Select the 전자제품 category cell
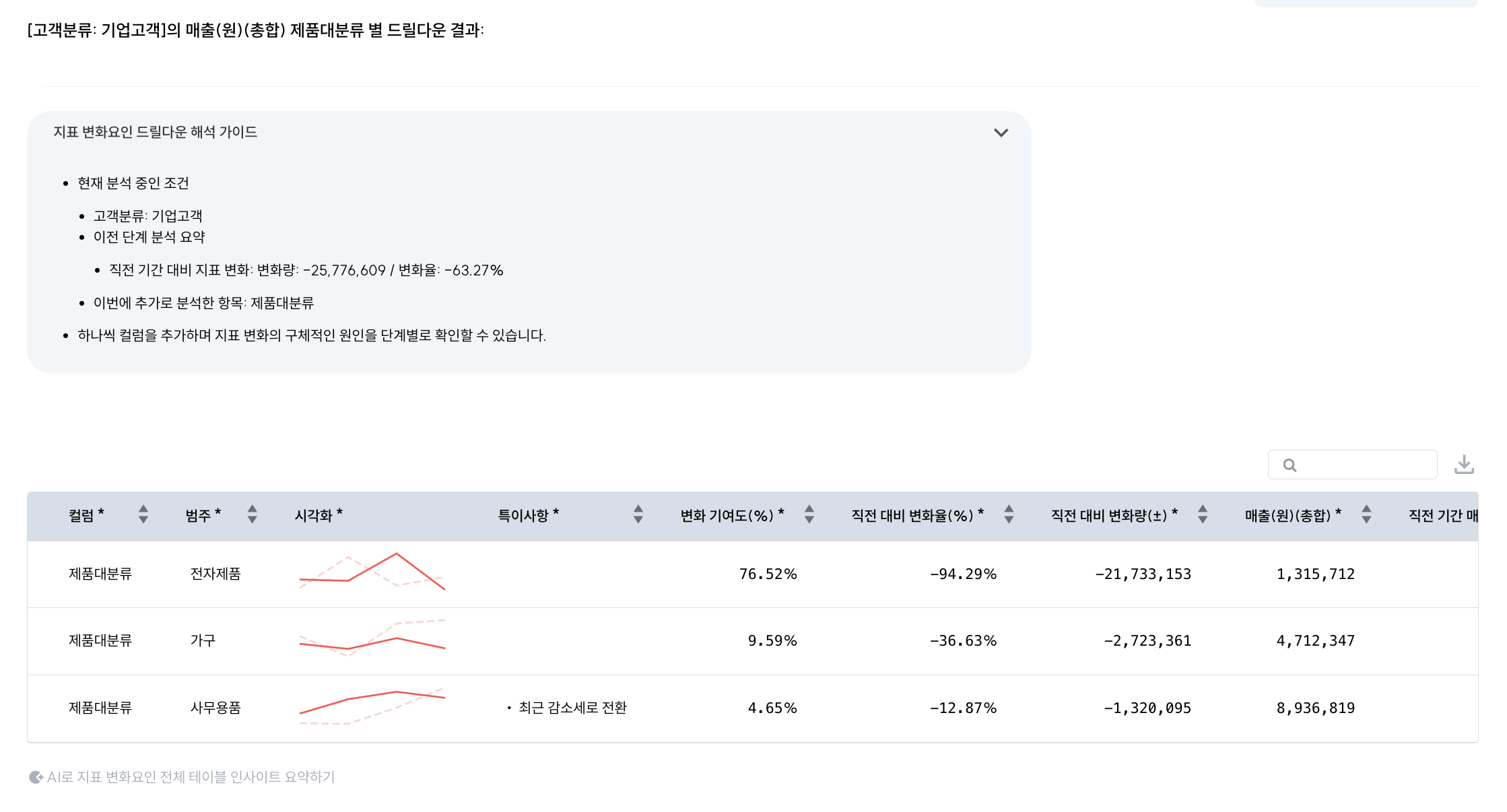The height and width of the screenshot is (812, 1507). click(x=215, y=574)
